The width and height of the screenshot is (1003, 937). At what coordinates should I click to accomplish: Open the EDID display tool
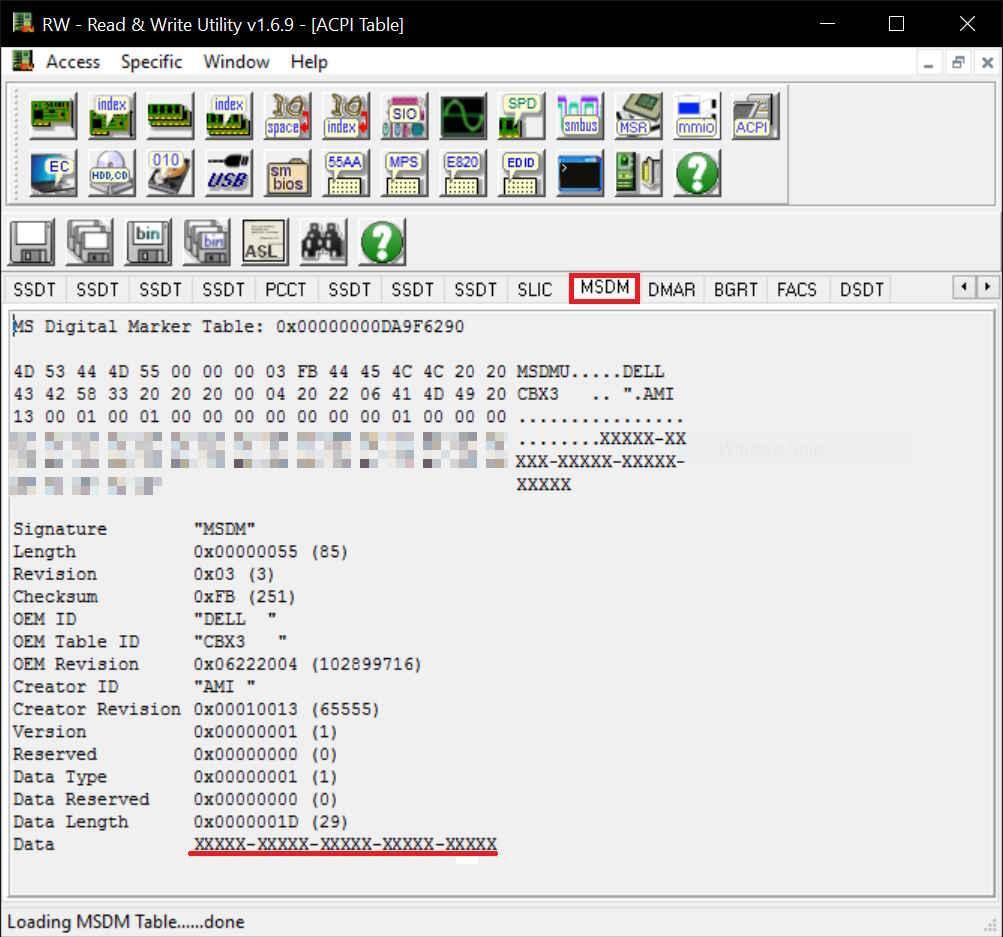(521, 173)
